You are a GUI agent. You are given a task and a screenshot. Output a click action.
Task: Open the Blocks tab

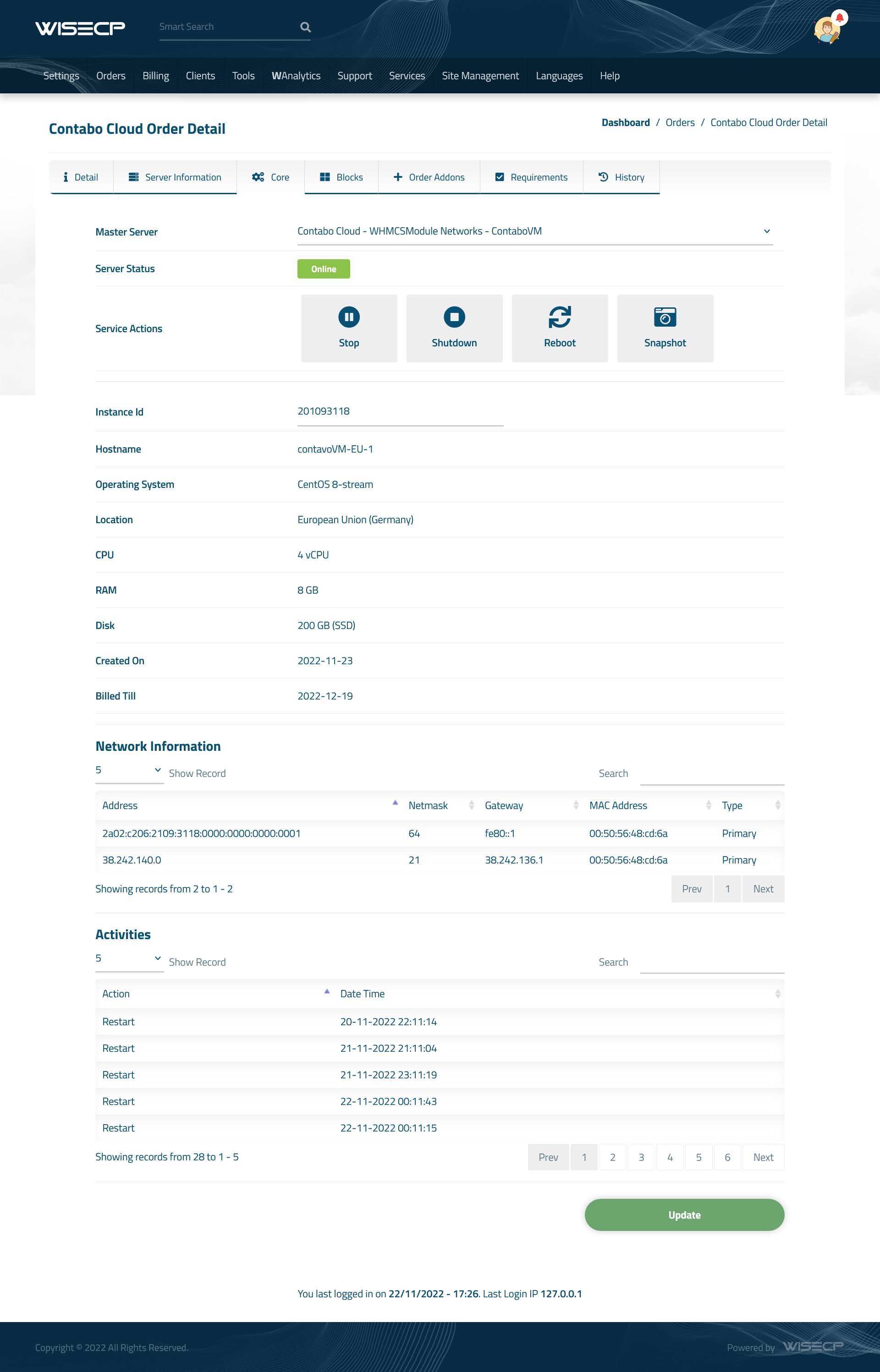pyautogui.click(x=341, y=177)
